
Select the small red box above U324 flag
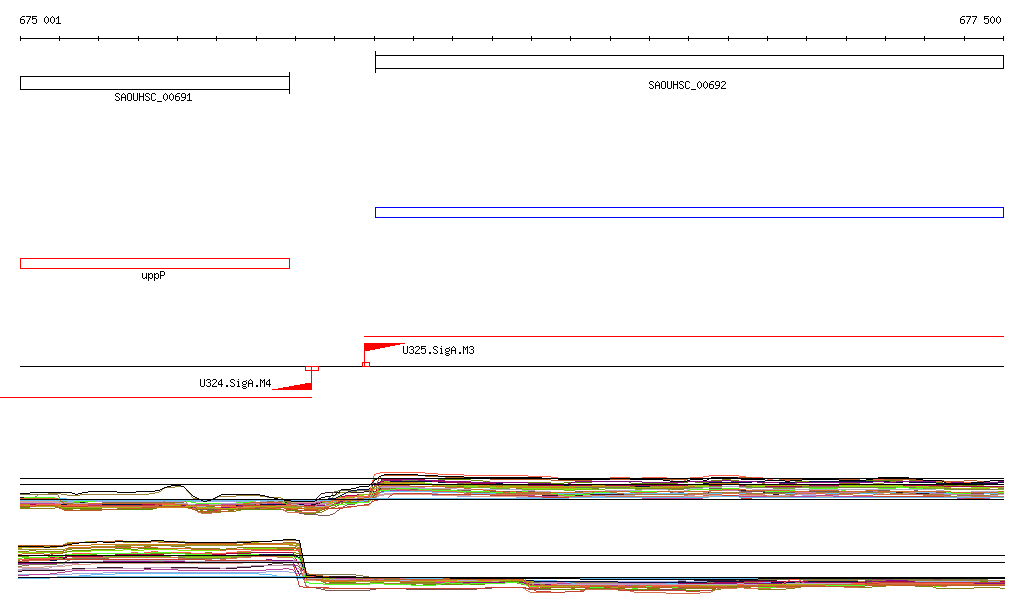(x=312, y=369)
